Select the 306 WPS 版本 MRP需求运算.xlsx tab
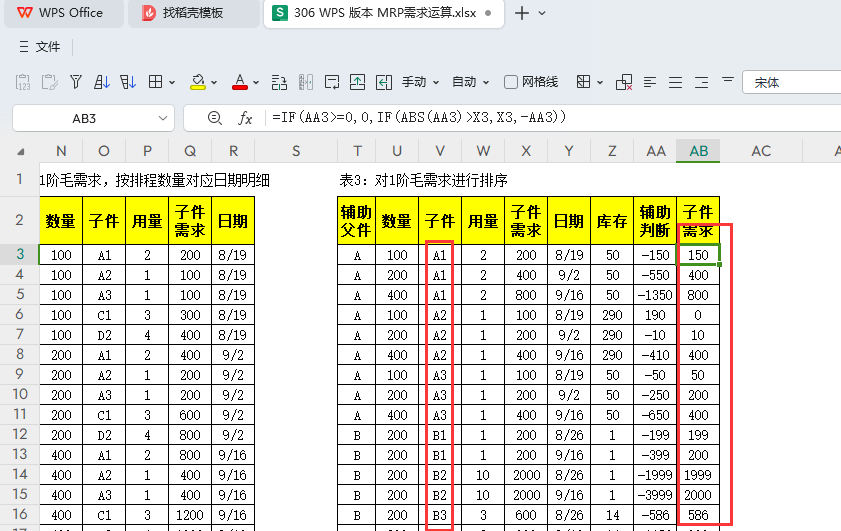The image size is (841, 531). 384,13
